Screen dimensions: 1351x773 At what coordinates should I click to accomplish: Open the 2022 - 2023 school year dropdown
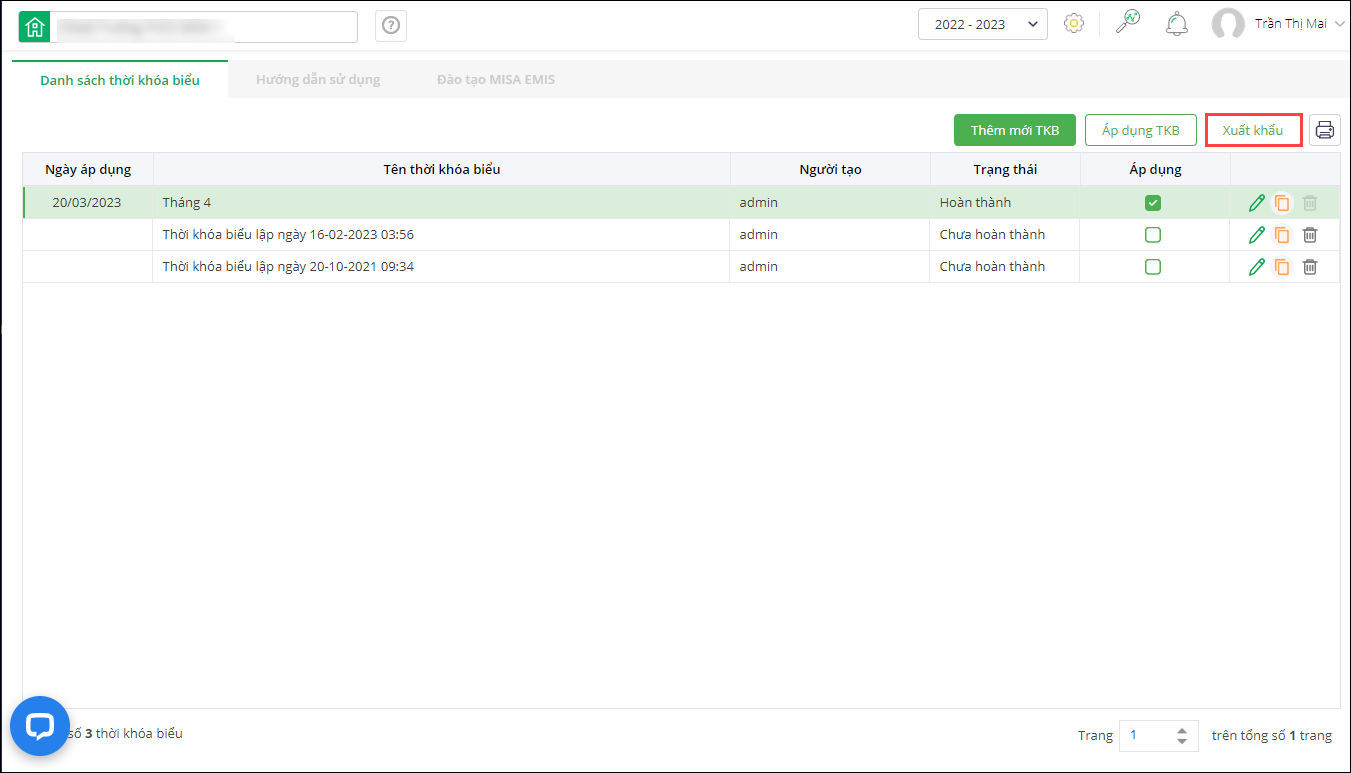coord(983,24)
